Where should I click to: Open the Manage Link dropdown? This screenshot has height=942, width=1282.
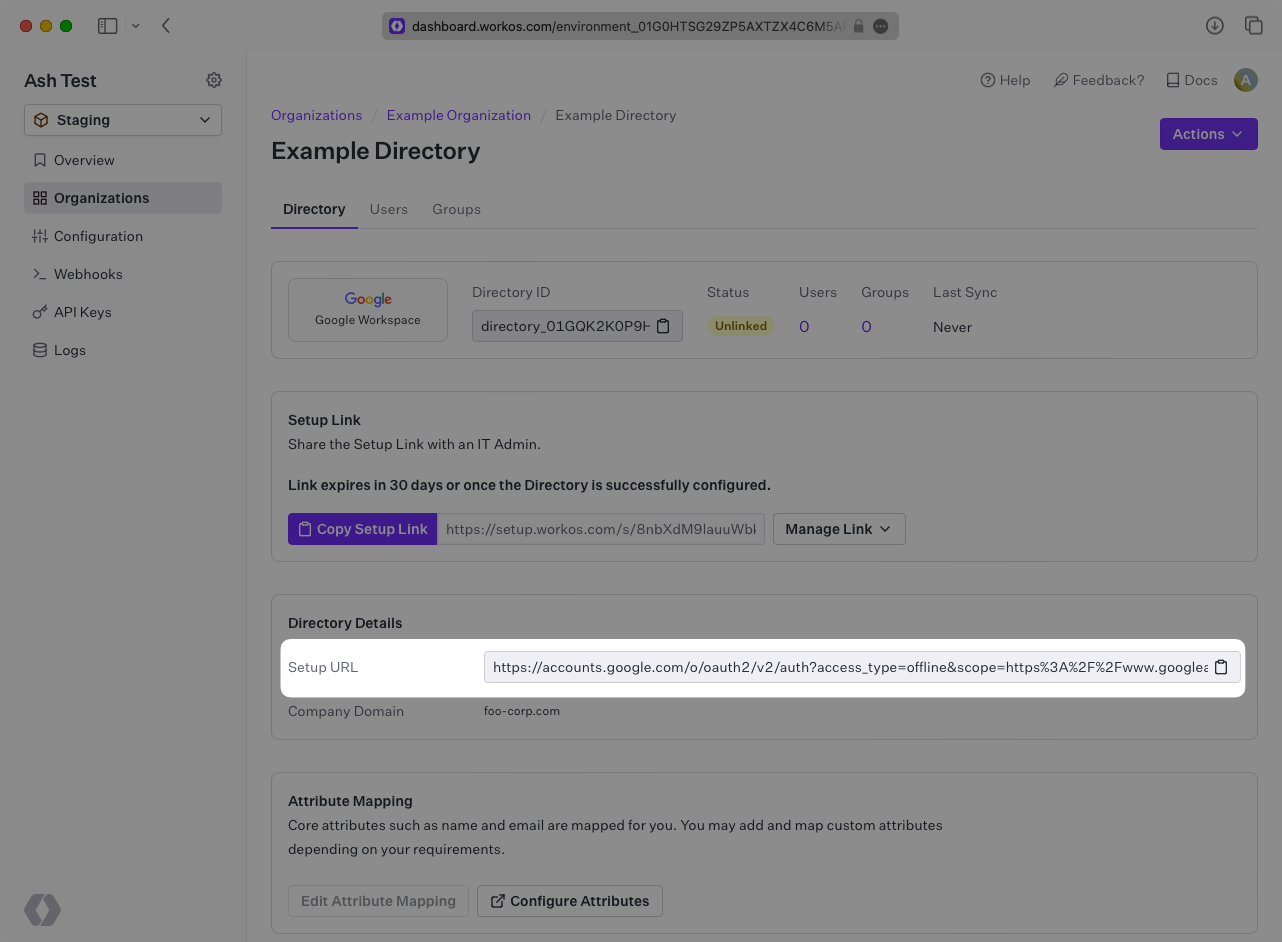[838, 529]
